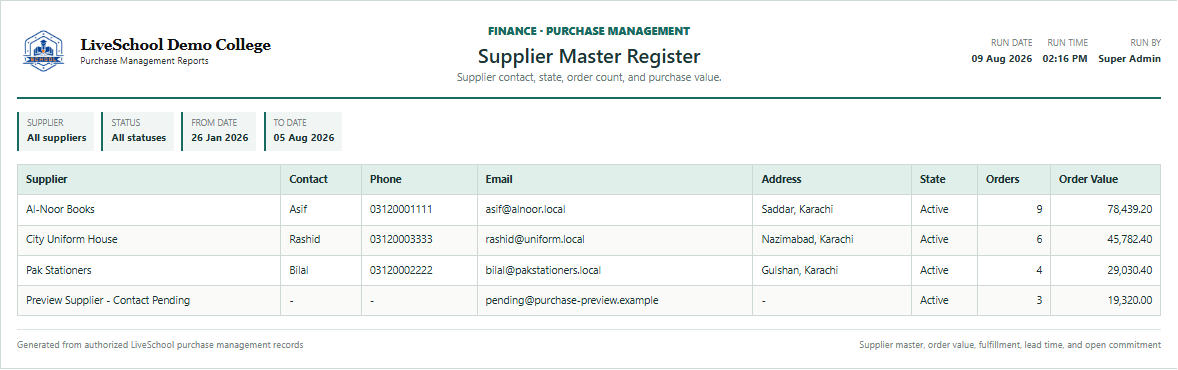Image resolution: width=1178 pixels, height=370 pixels.
Task: Click the Order Value column header
Action: coord(1105,180)
